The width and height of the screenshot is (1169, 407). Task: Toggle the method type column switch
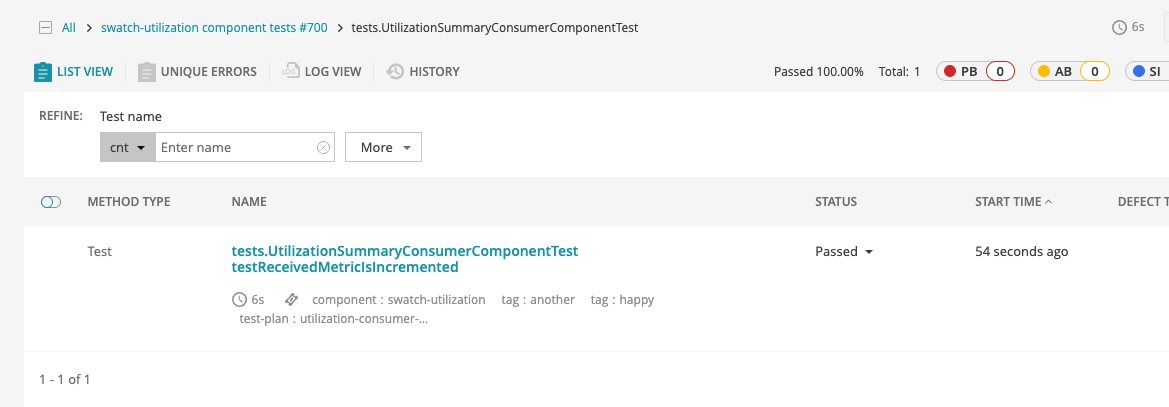51,202
